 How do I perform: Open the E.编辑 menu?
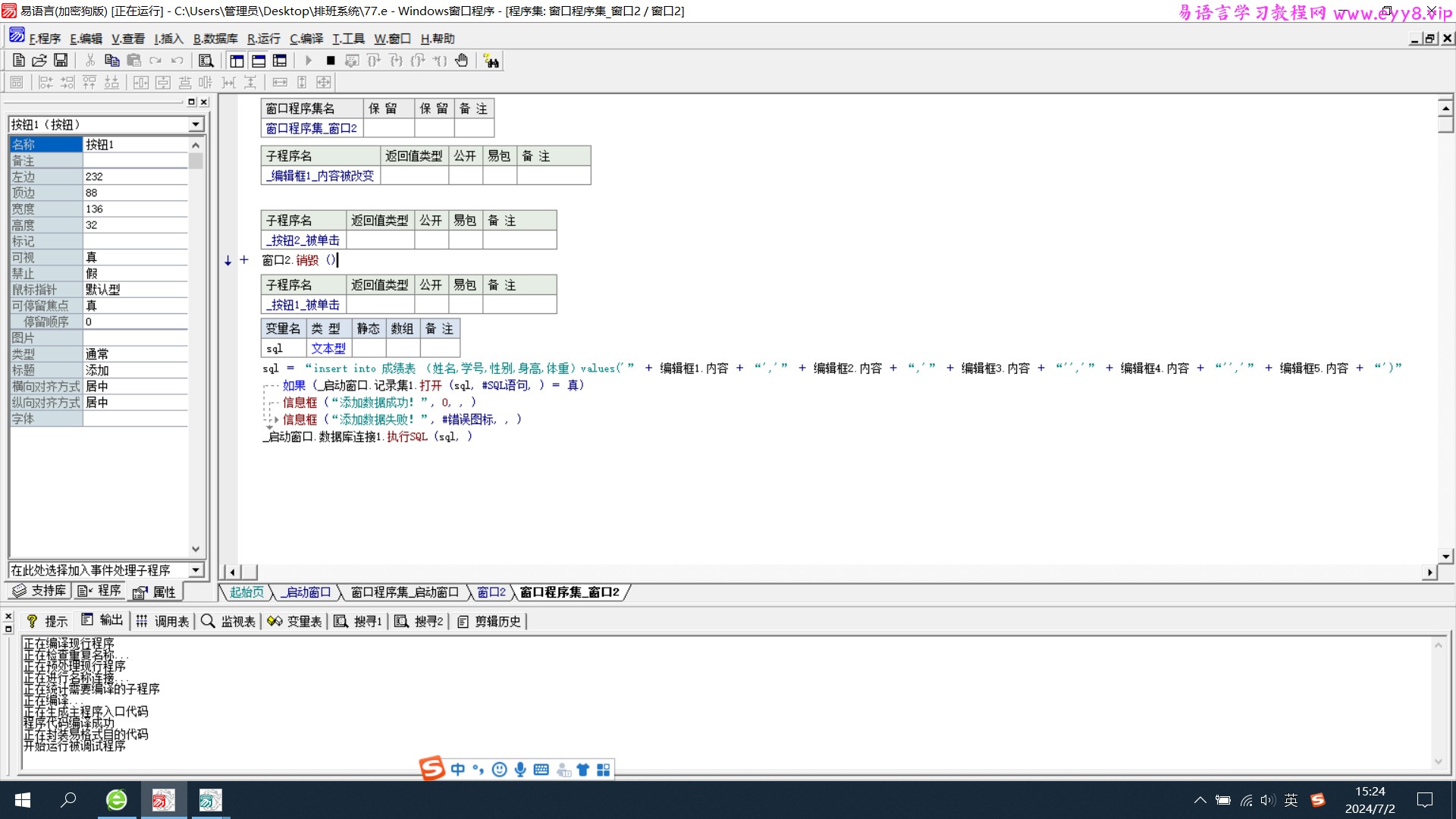pos(86,39)
